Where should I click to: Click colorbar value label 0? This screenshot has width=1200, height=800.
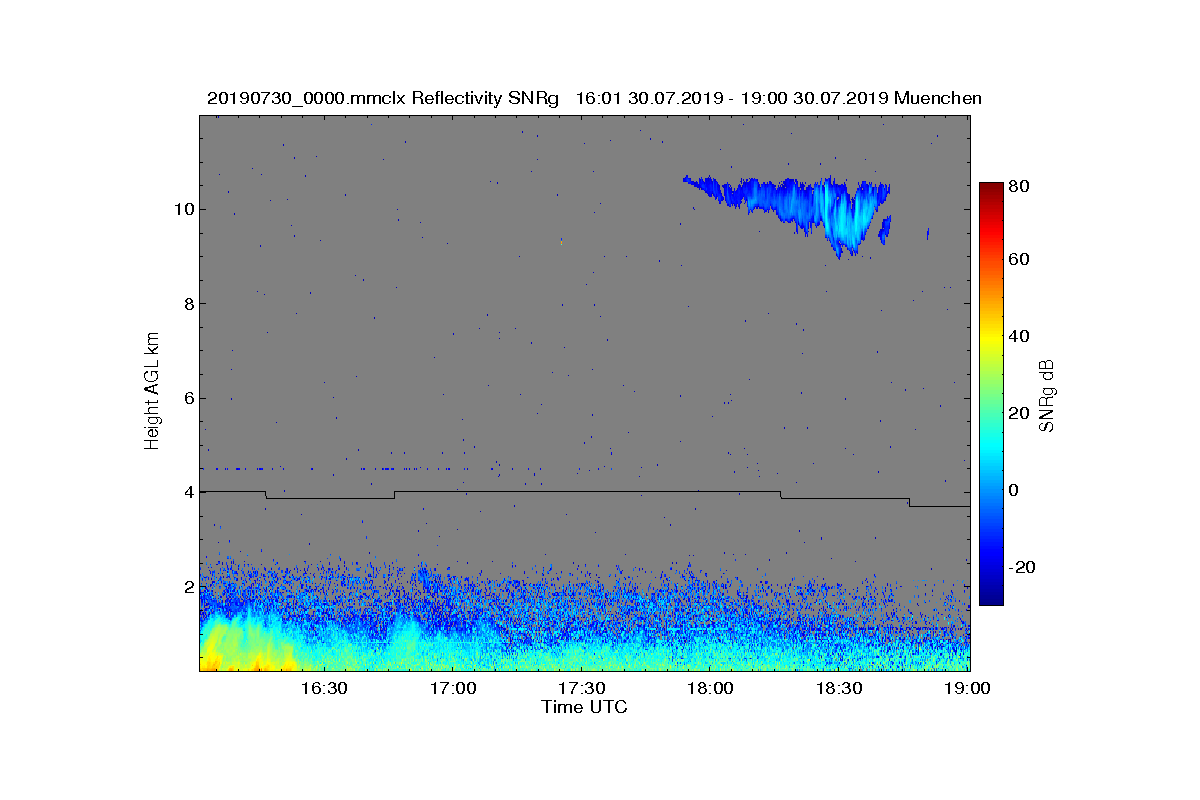[1016, 490]
